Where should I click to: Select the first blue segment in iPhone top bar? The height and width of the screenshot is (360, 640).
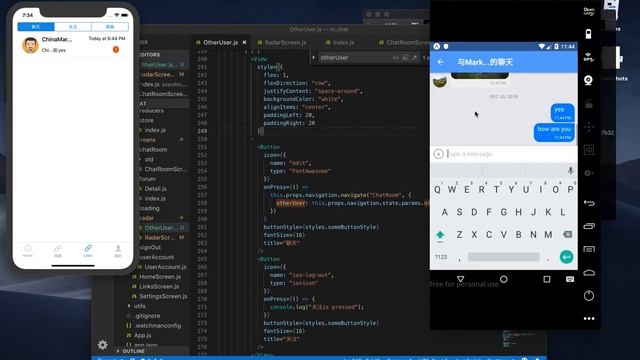(36, 27)
